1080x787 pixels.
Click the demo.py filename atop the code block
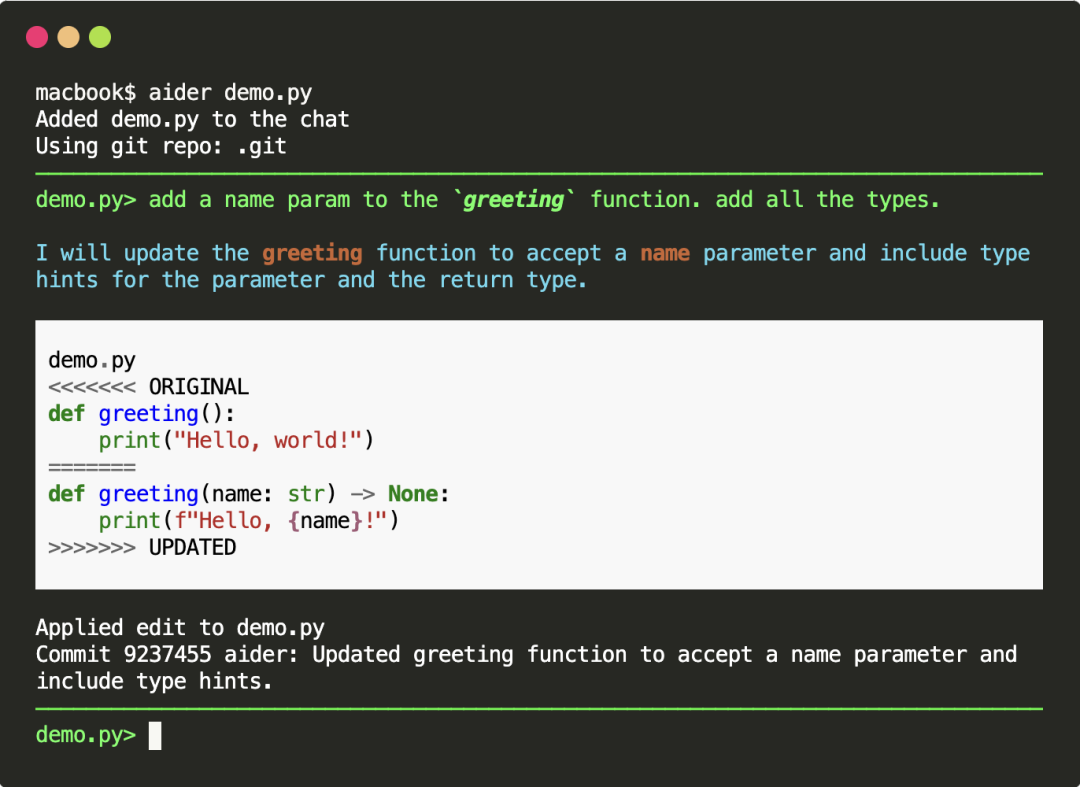pyautogui.click(x=92, y=360)
